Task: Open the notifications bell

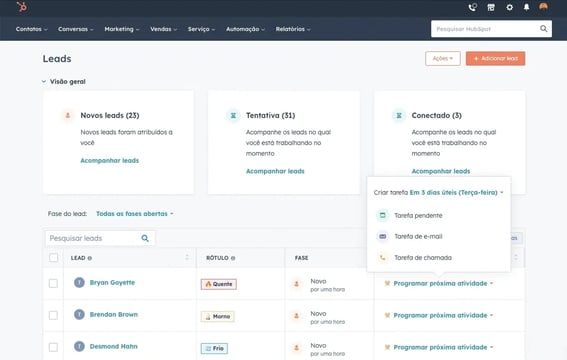Action: 526,7
